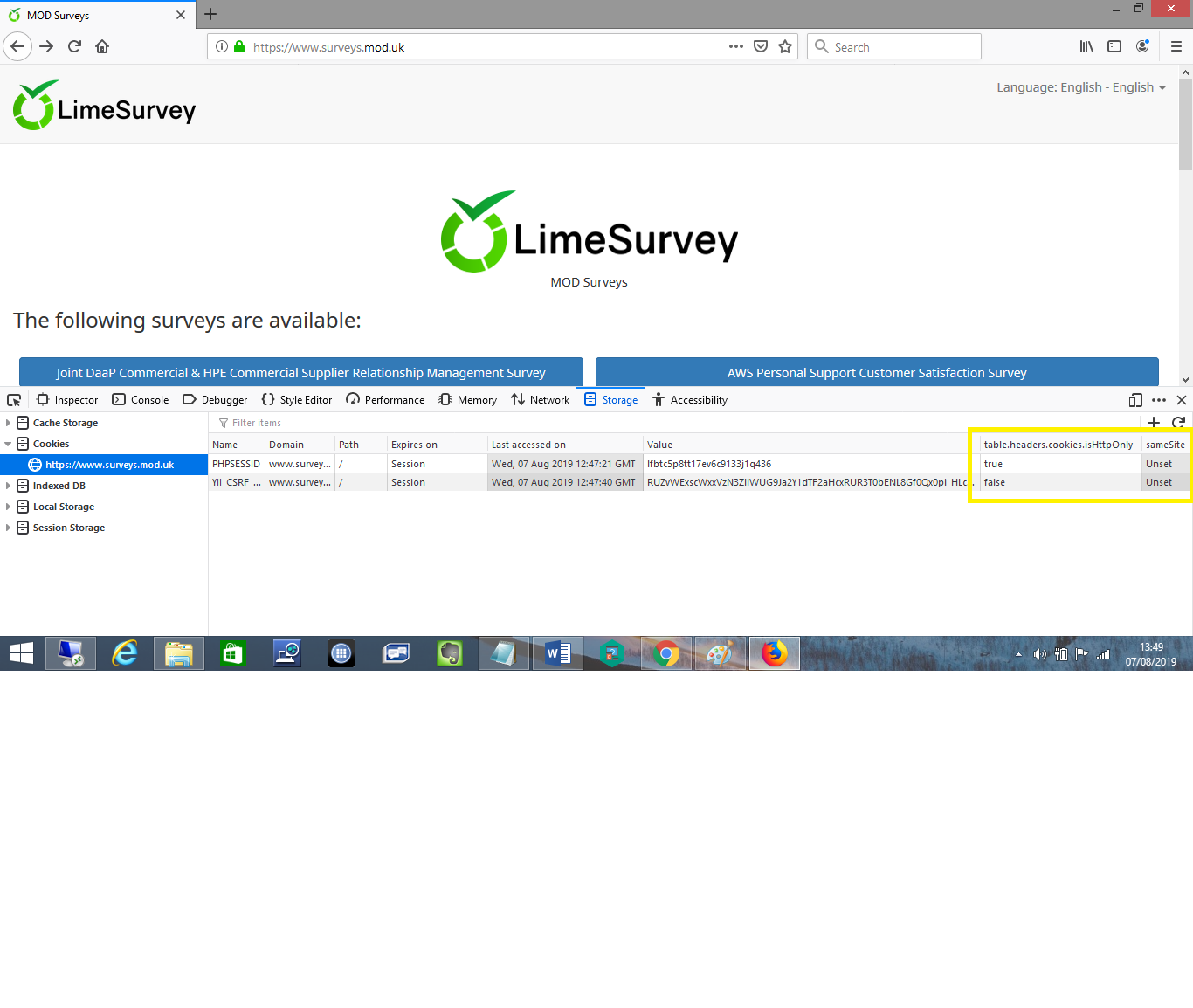Switch to the Network tab
The image size is (1193, 1008).
541,400
